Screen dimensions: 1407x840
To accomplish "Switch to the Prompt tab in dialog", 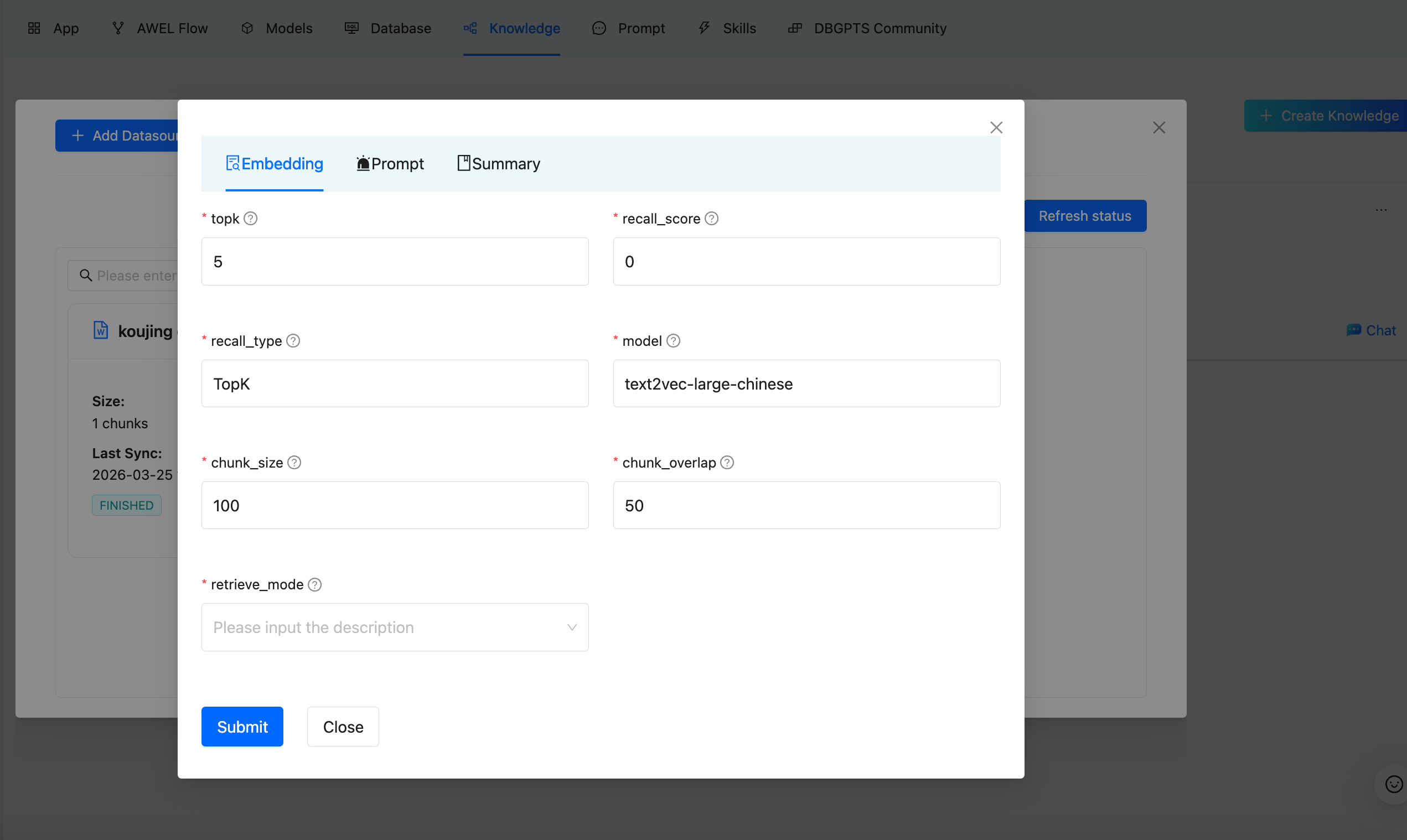I will click(x=390, y=164).
